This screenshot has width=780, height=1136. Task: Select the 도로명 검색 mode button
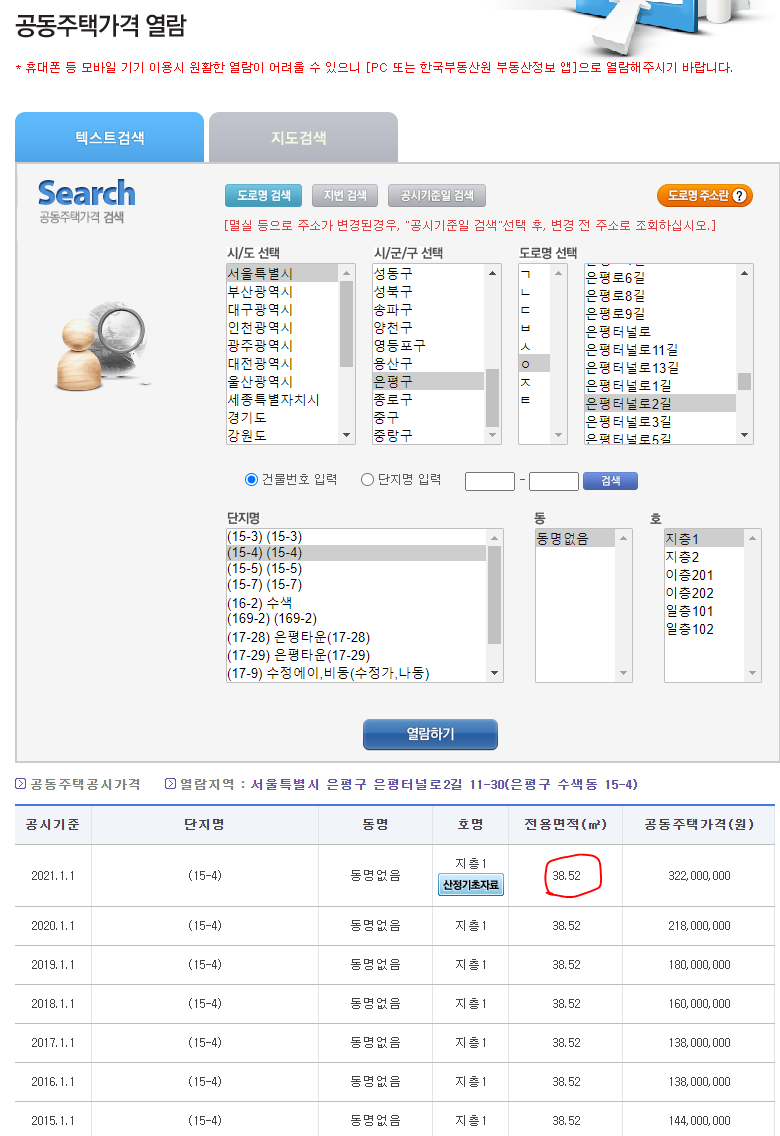click(x=264, y=196)
